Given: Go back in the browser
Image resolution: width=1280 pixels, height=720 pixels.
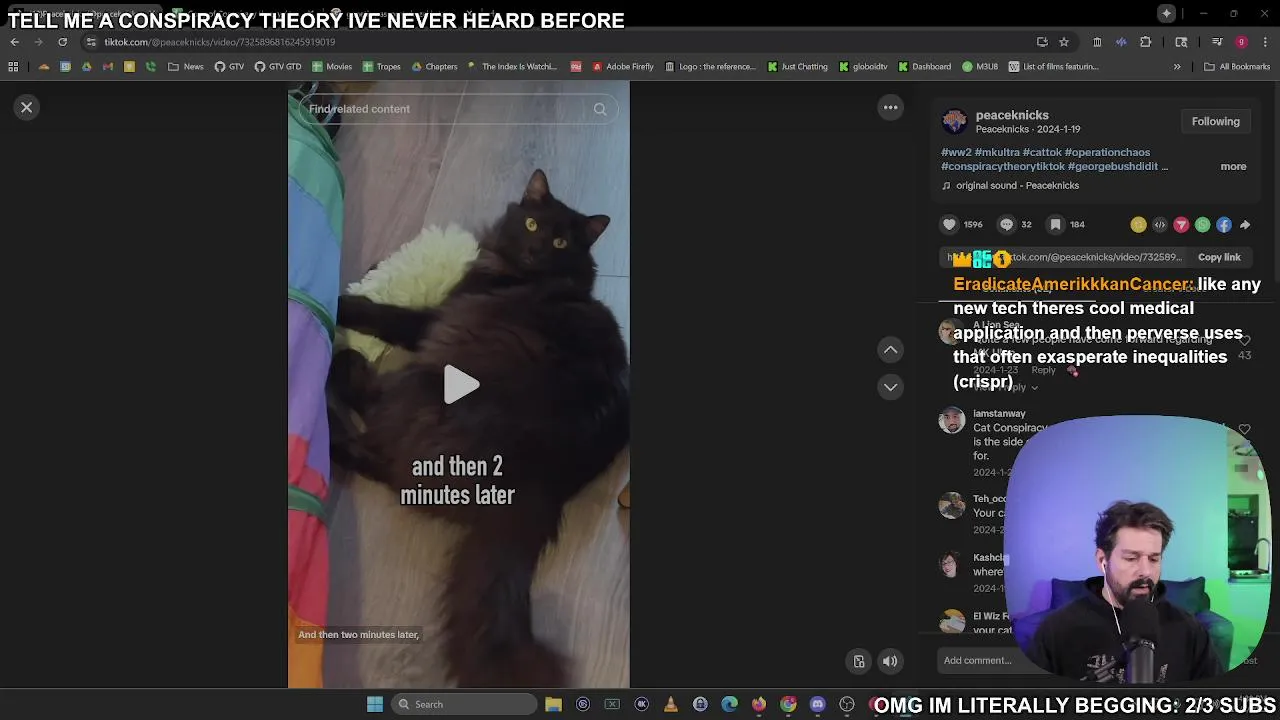Looking at the screenshot, I should point(14,42).
